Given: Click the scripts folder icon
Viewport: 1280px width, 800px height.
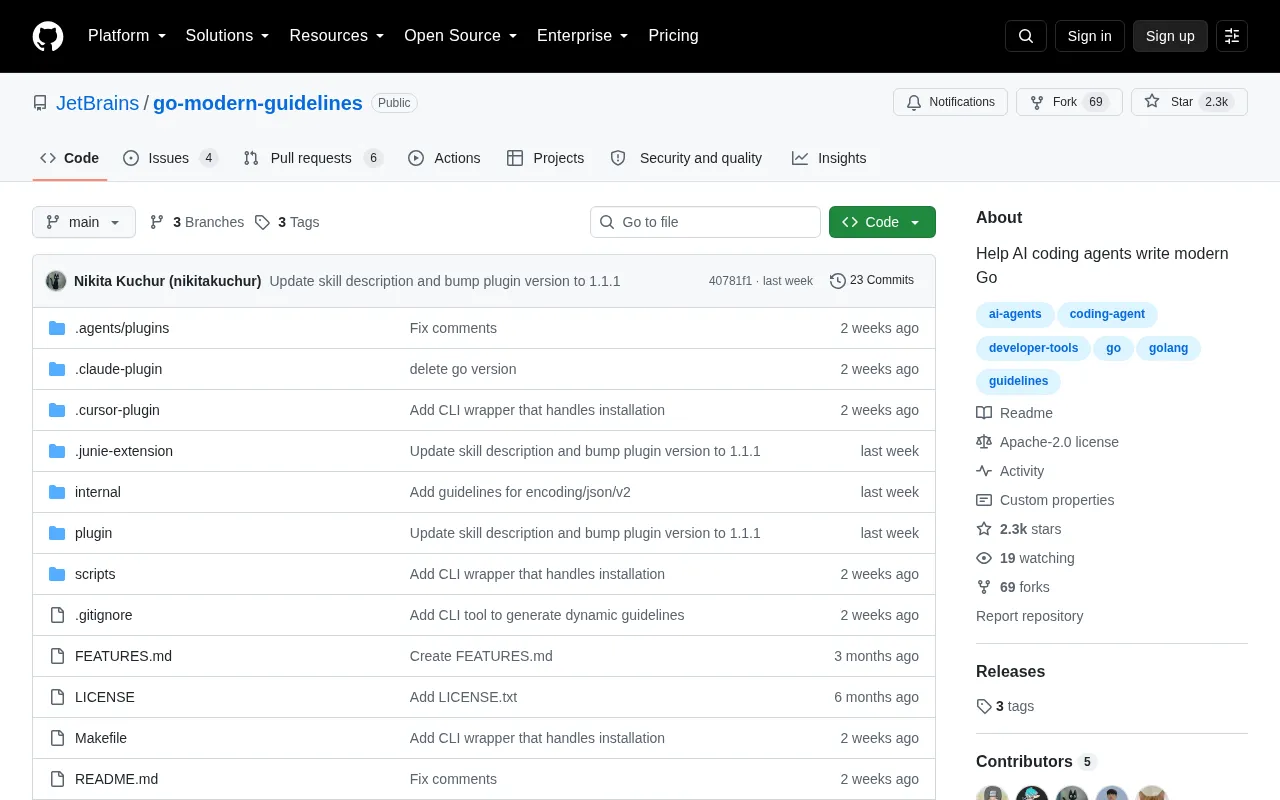Looking at the screenshot, I should pyautogui.click(x=57, y=574).
